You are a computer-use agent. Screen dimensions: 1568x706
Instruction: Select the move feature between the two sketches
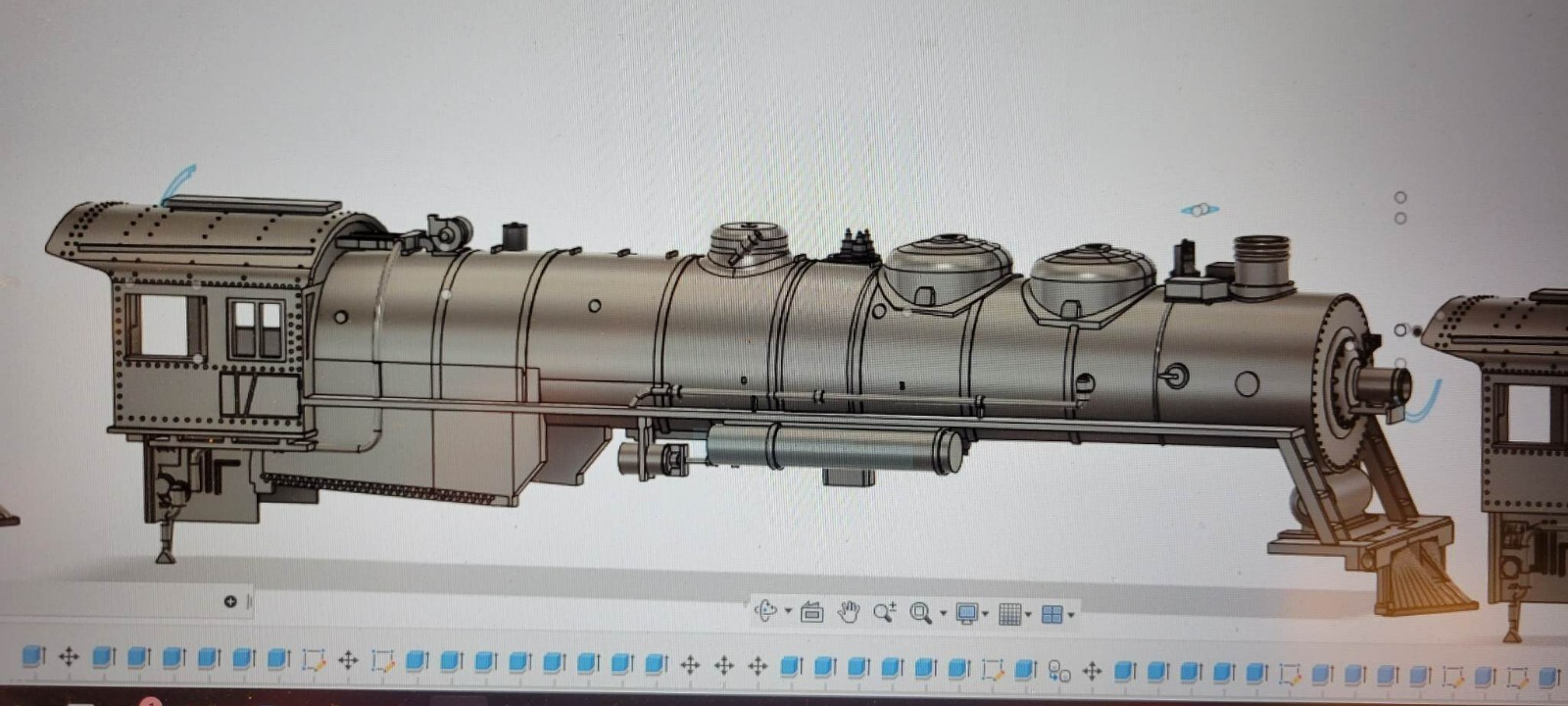coord(348,660)
